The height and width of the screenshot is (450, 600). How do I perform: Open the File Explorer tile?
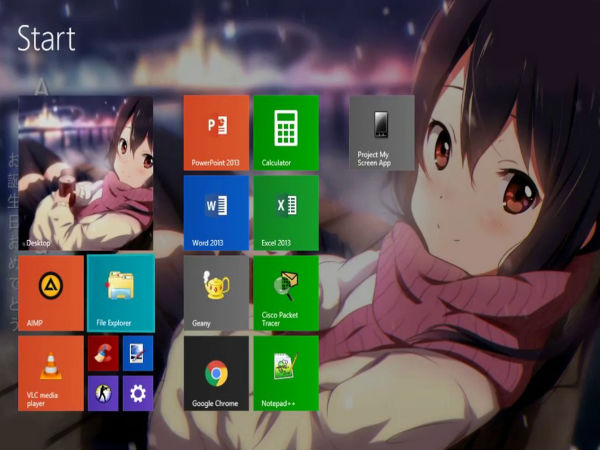coord(121,292)
